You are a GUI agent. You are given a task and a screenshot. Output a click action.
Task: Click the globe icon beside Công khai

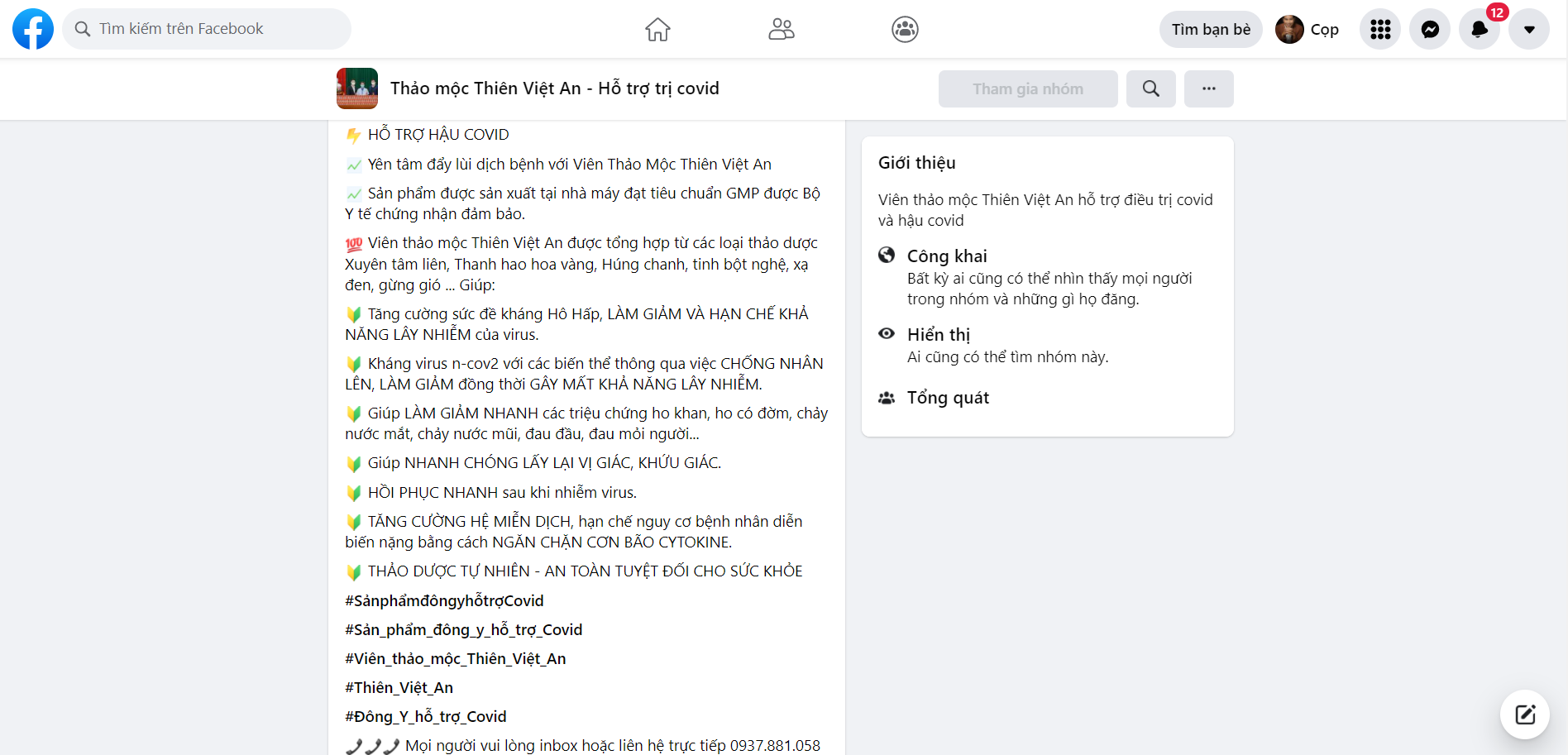[887, 255]
